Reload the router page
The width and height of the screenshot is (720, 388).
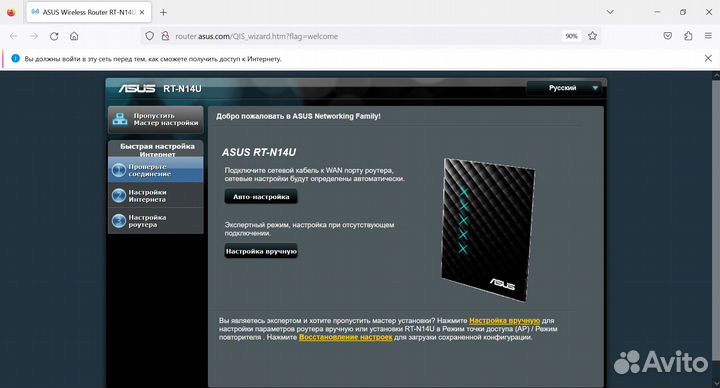click(54, 36)
